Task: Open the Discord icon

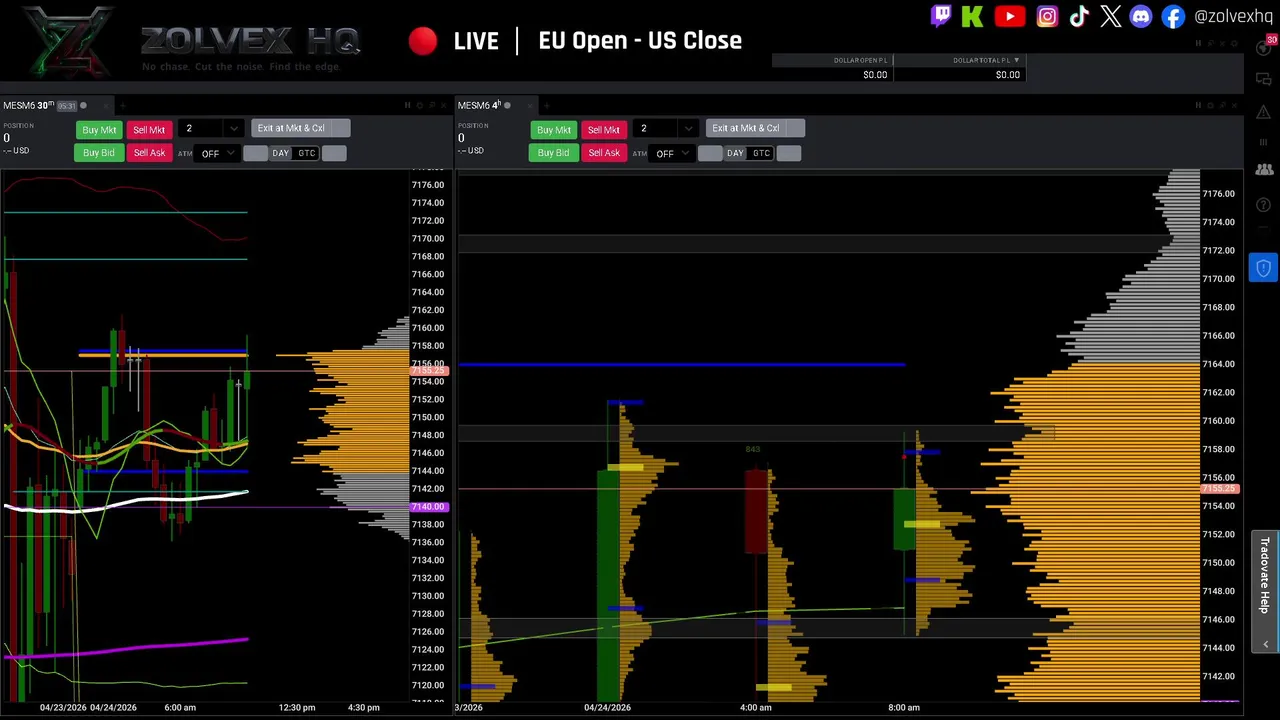Action: pyautogui.click(x=1141, y=16)
